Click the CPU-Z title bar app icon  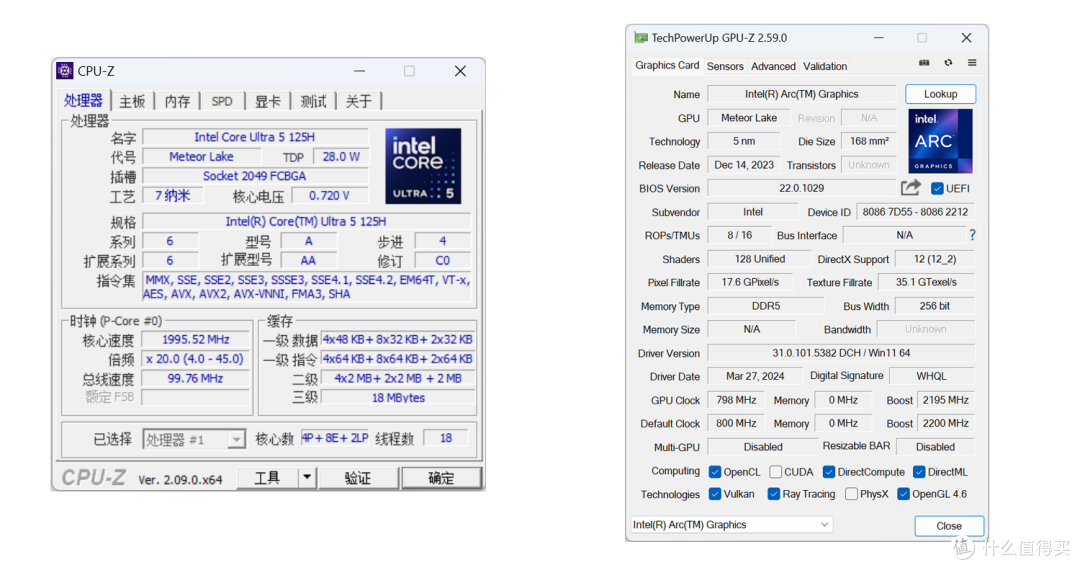[65, 70]
